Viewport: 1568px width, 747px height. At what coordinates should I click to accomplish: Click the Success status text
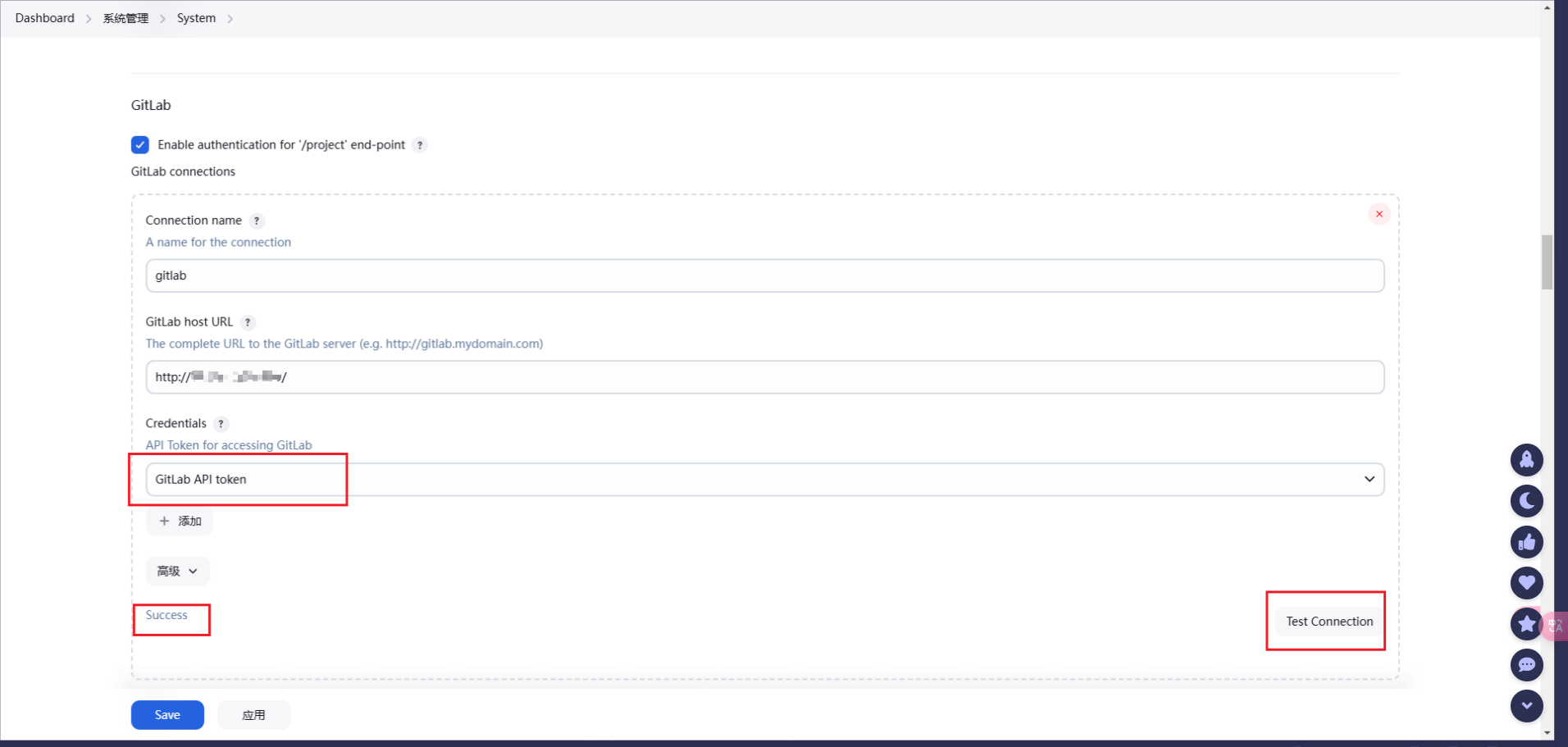pyautogui.click(x=166, y=615)
